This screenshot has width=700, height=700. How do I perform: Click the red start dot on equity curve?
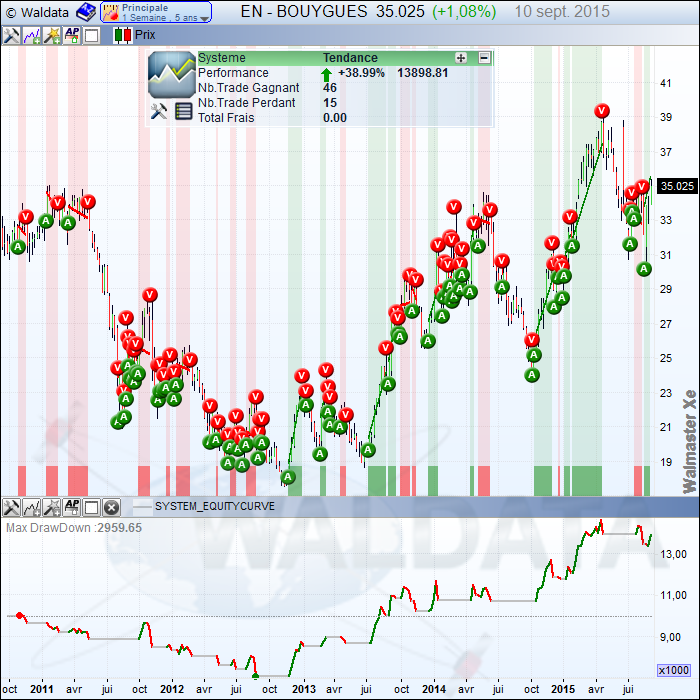tap(19, 616)
